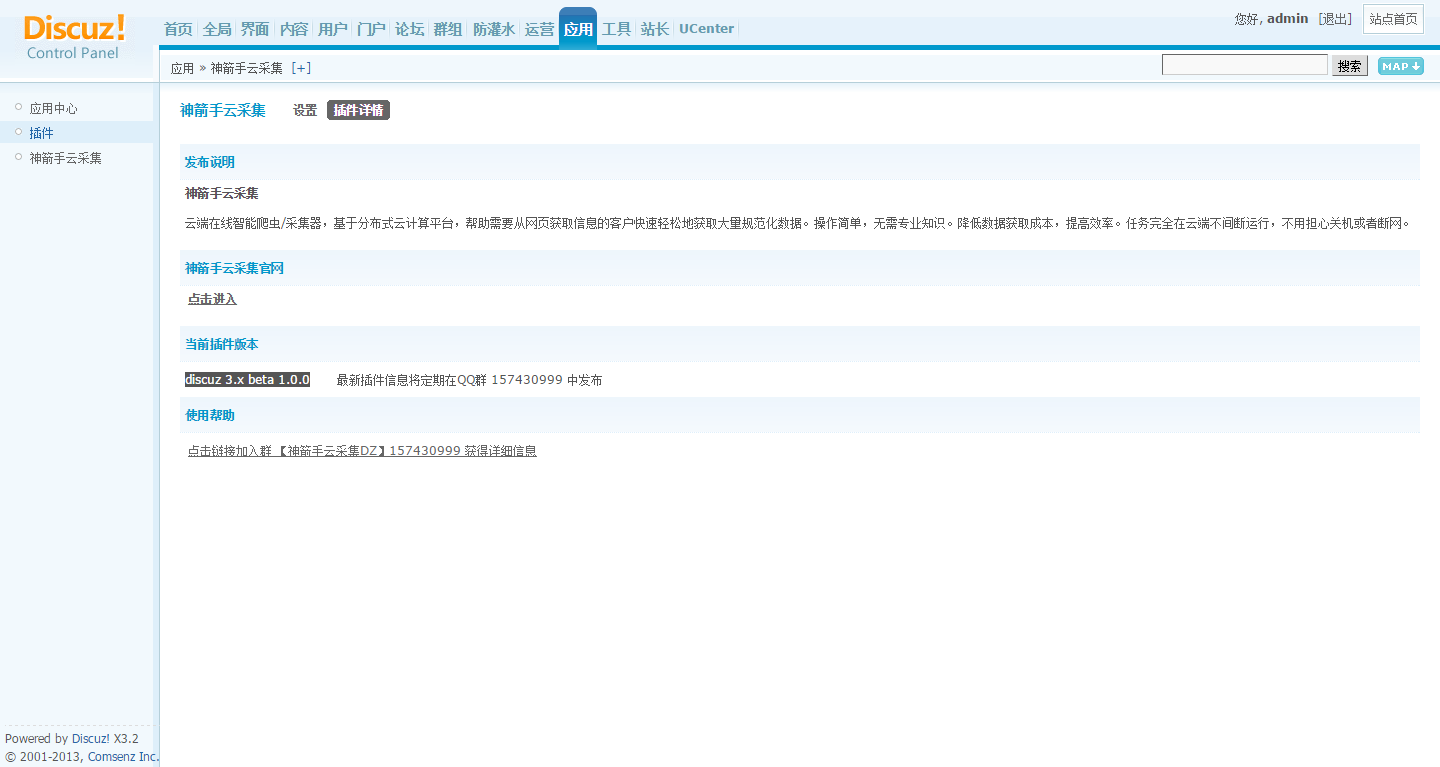
Task: Click the admin username text
Action: click(x=1287, y=19)
